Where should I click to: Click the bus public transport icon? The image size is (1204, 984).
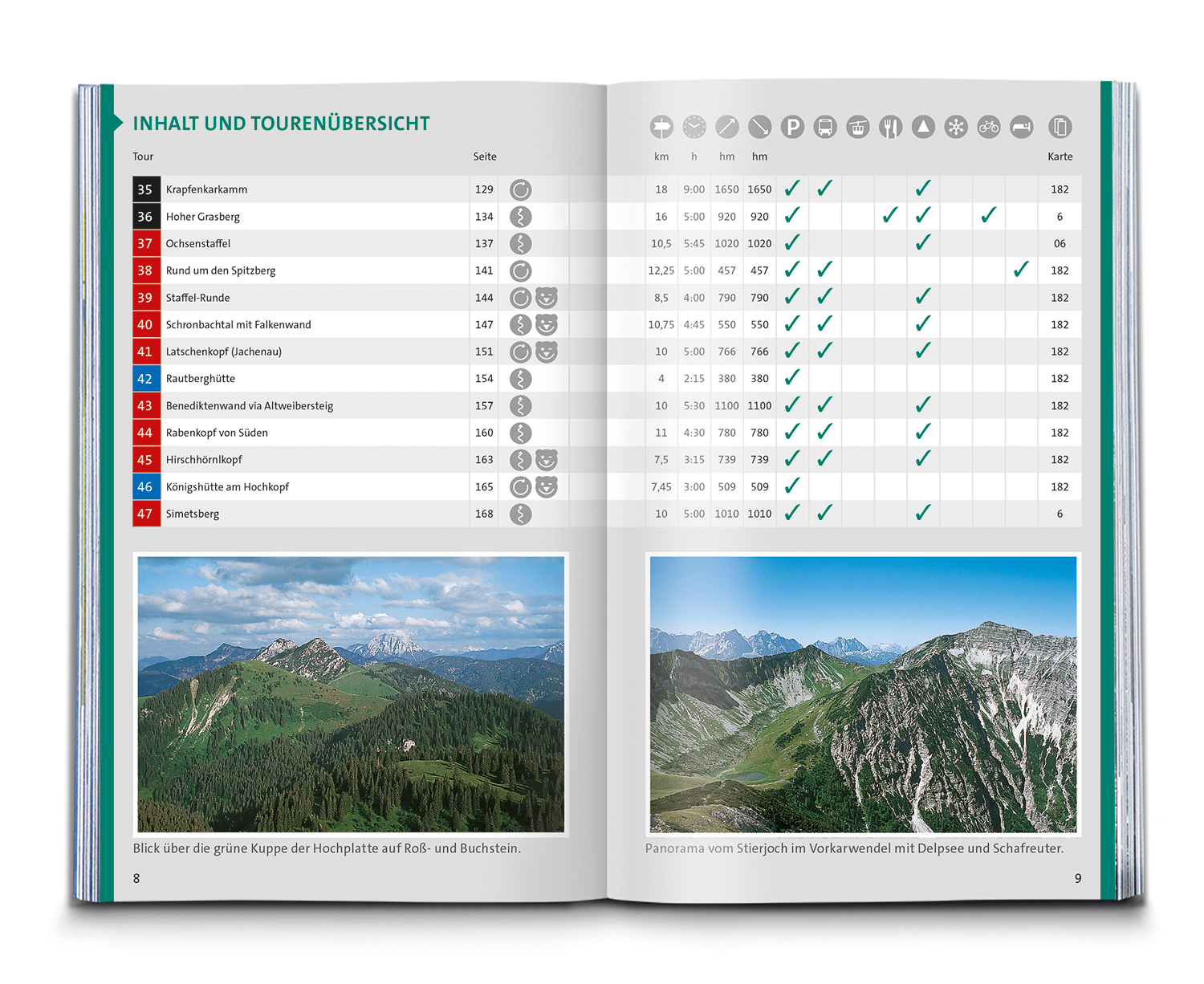[x=825, y=127]
